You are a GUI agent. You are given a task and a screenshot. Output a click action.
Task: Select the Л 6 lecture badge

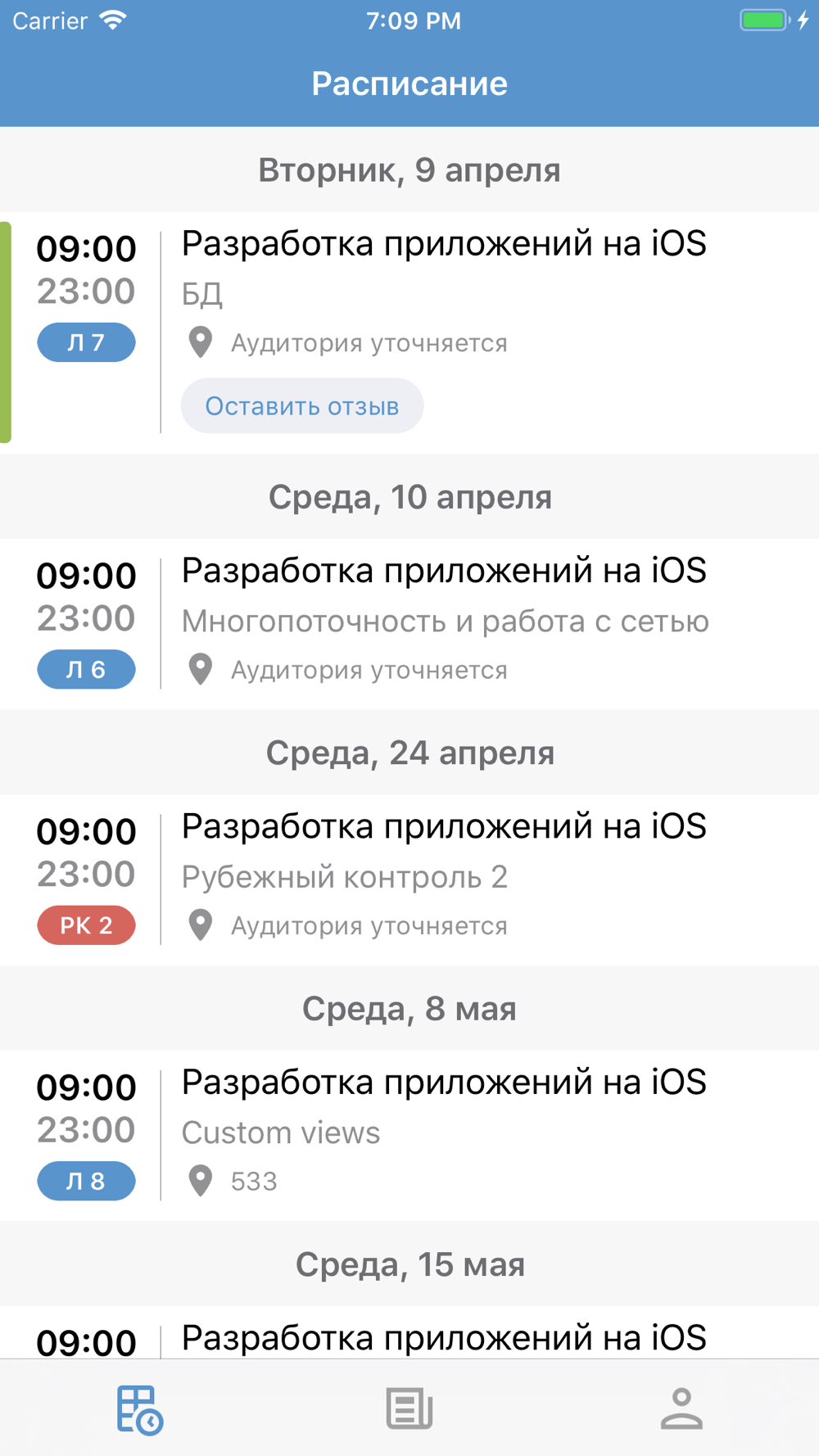(86, 669)
